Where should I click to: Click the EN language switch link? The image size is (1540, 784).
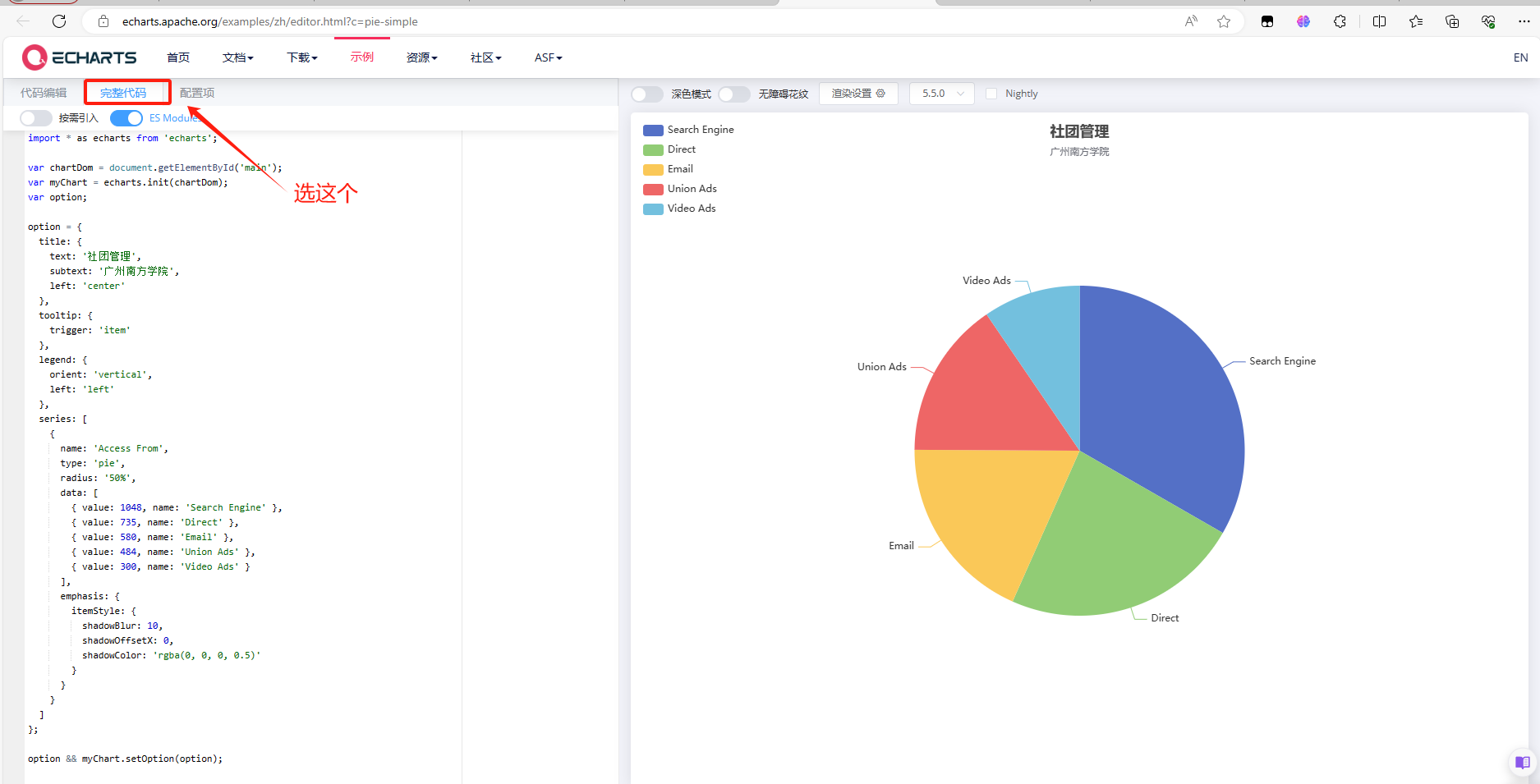click(1521, 57)
